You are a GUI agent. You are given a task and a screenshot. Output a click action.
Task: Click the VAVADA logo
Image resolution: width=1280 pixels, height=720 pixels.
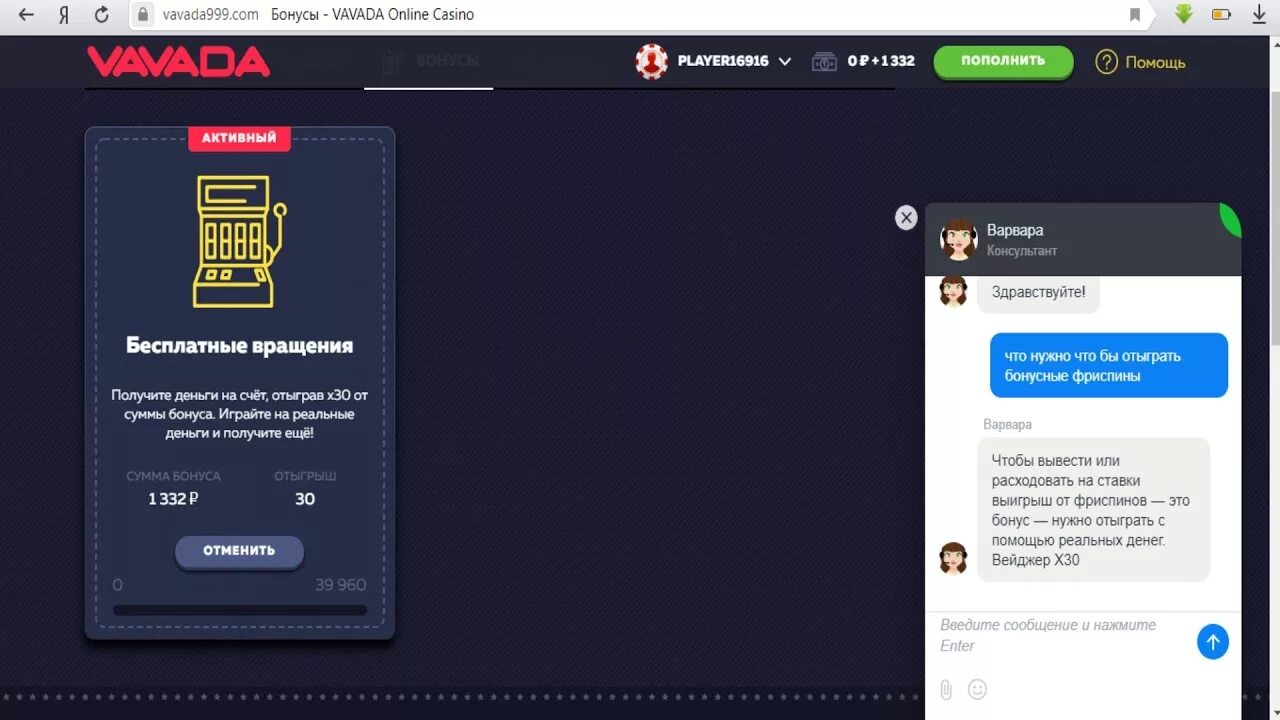pos(178,61)
